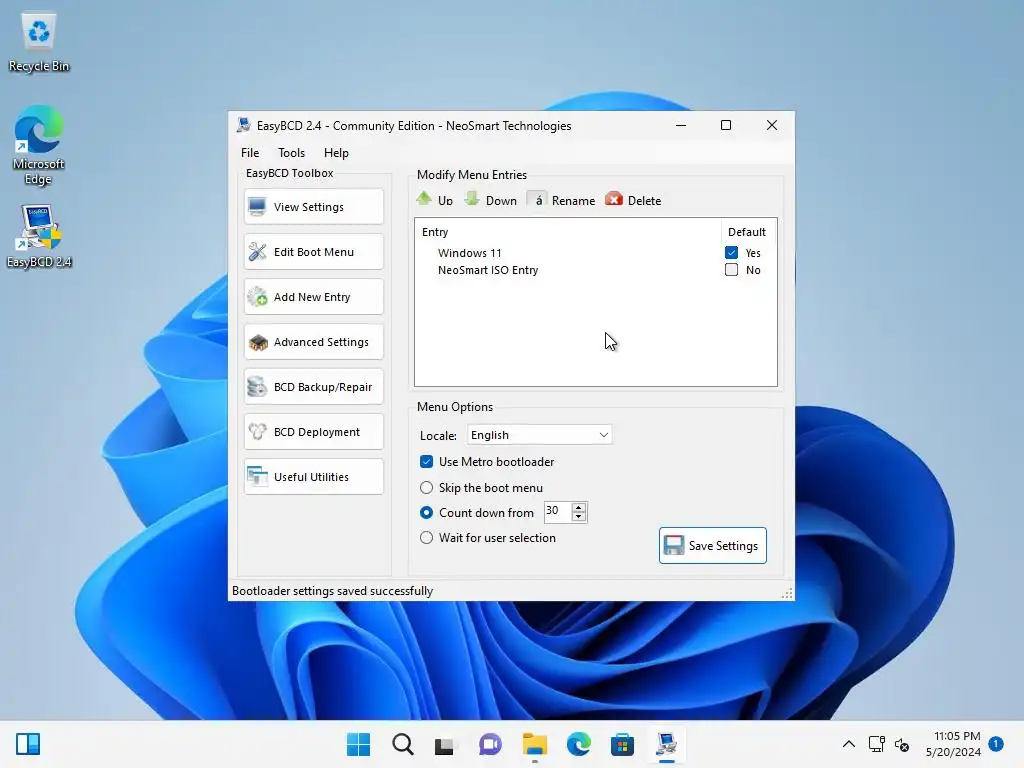
Task: Maximize the EasyBCD window
Action: (x=726, y=125)
